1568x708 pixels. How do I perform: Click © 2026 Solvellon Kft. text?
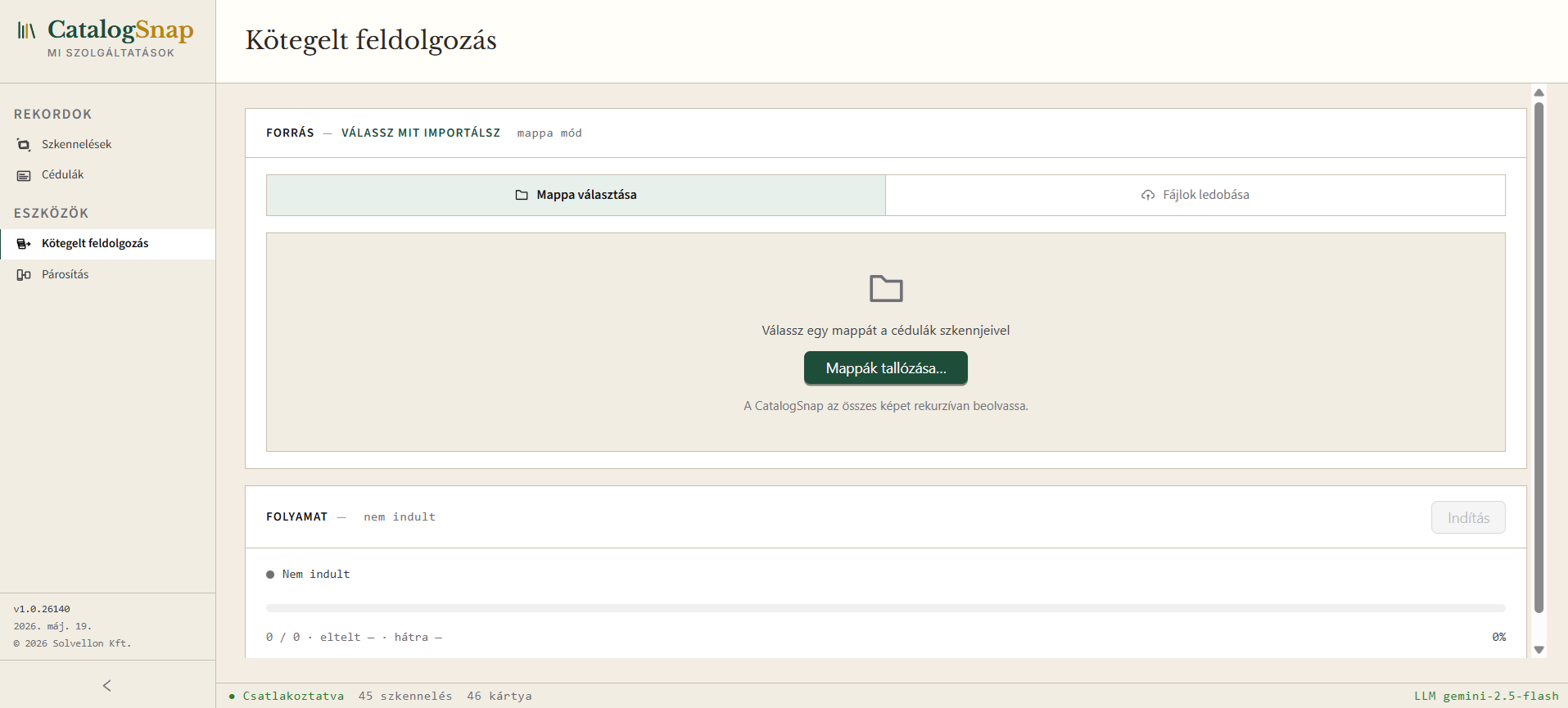[72, 643]
